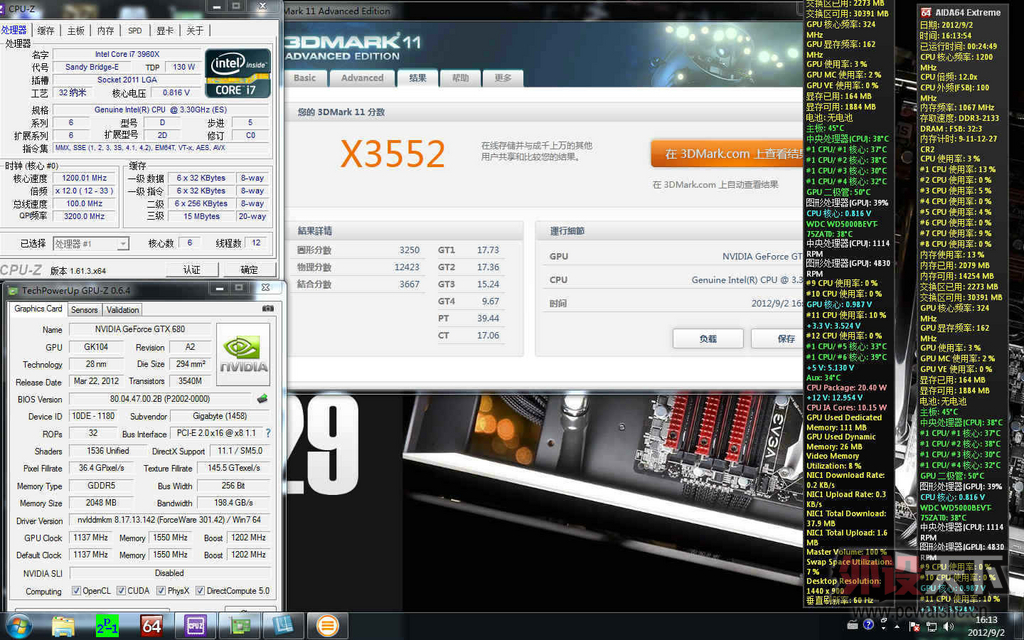The width and height of the screenshot is (1024, 640).
Task: Open the Advanced tab in 3DMark 11
Action: click(362, 78)
